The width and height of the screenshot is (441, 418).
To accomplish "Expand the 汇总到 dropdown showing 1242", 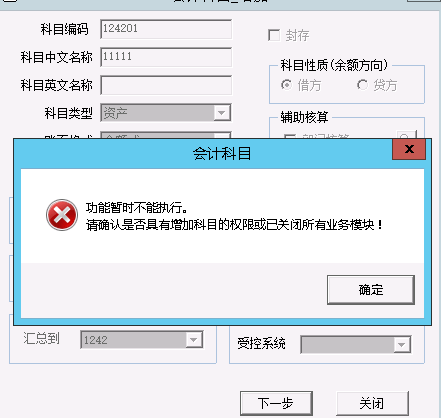I will click(142, 340).
